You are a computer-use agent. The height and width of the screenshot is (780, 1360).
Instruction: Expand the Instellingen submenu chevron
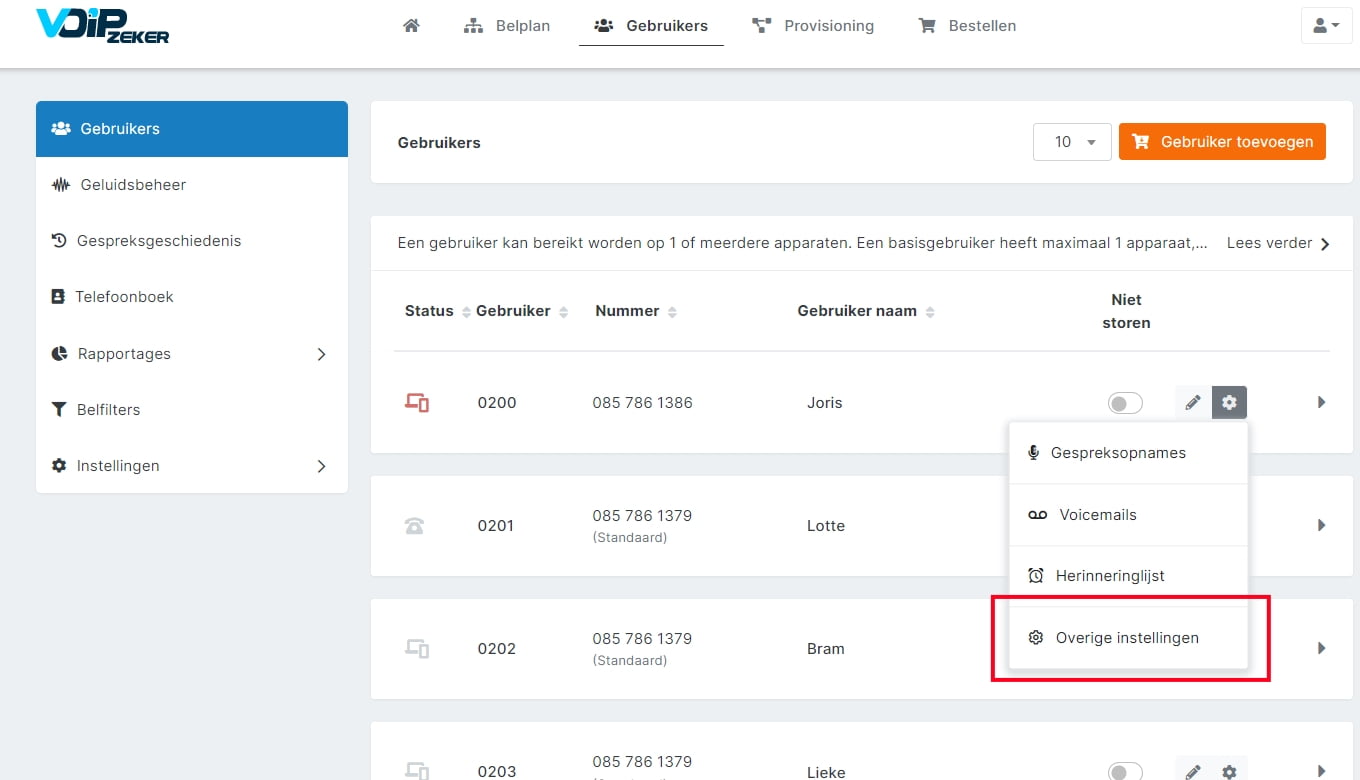[321, 466]
